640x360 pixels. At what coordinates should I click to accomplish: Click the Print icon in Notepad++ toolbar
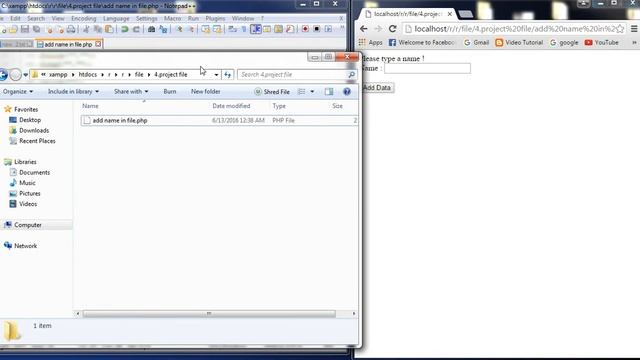(71, 29)
